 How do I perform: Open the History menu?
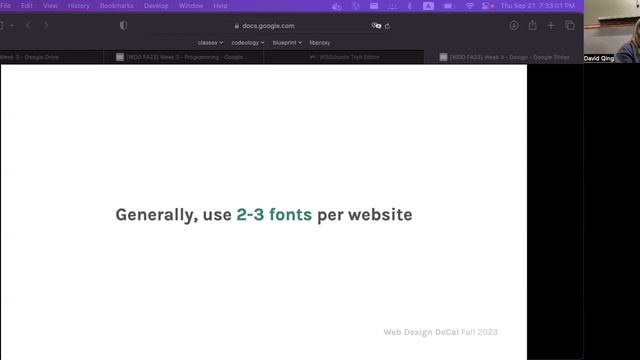pyautogui.click(x=78, y=6)
